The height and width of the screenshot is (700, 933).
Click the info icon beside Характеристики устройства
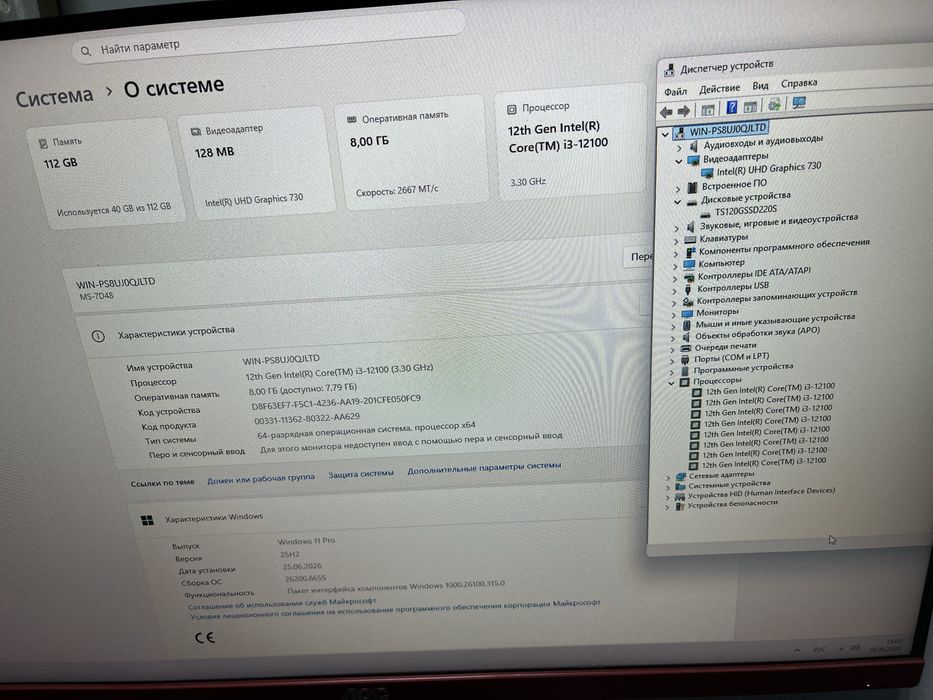98,336
